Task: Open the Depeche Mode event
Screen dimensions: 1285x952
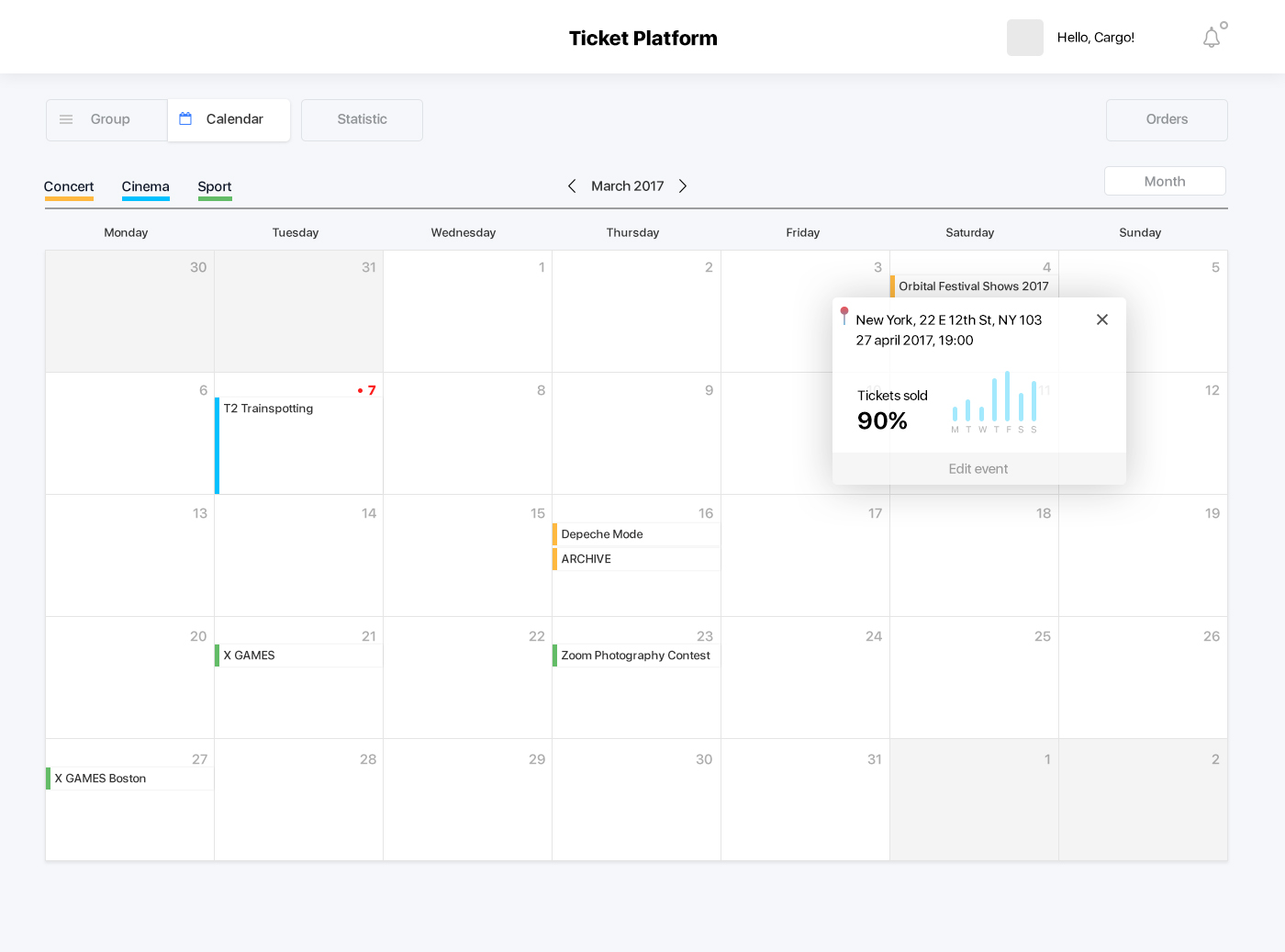Action: coord(636,534)
